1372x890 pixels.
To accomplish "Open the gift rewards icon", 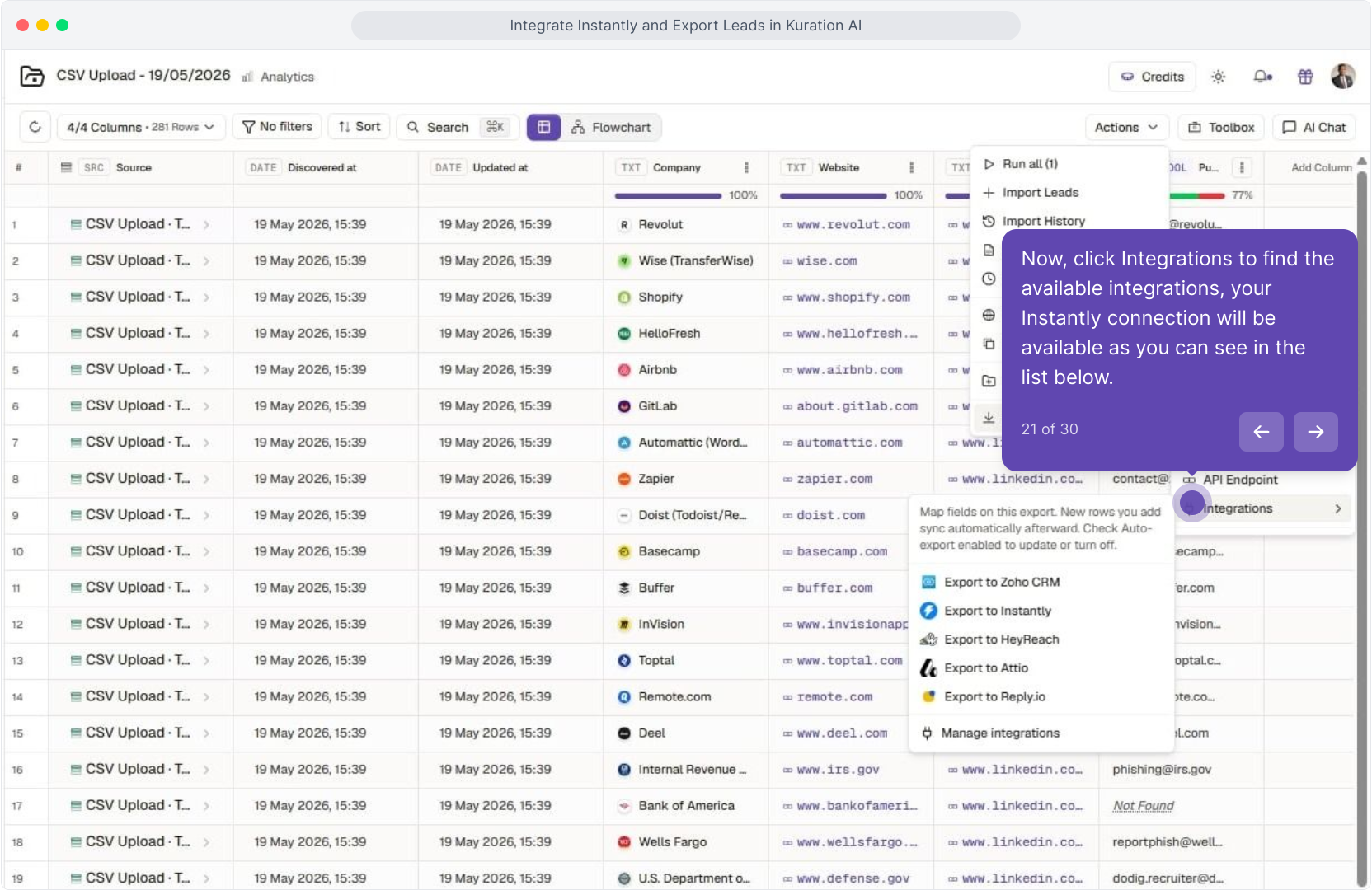I will (1305, 77).
